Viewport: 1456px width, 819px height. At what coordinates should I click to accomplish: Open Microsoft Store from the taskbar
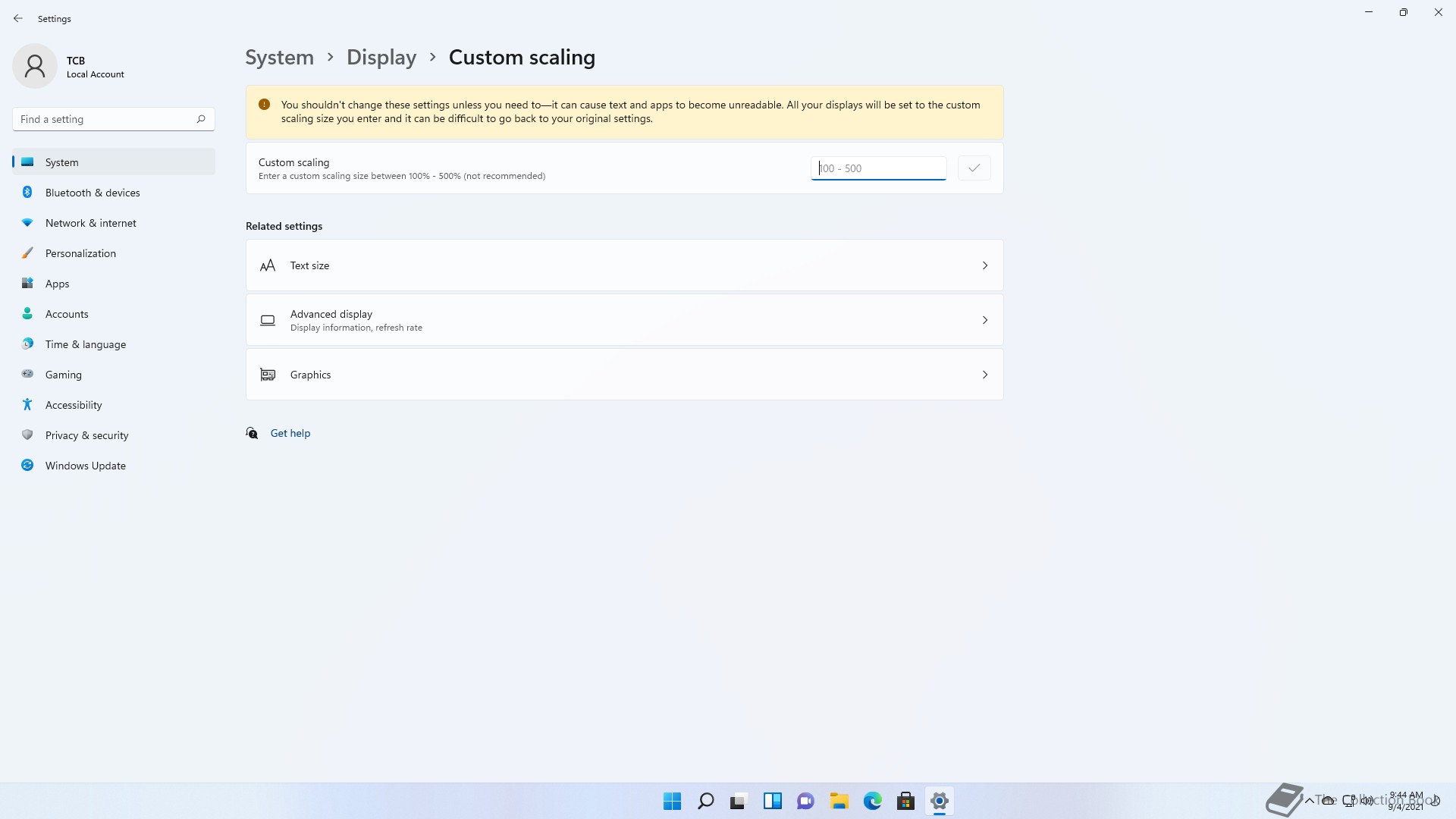(905, 801)
